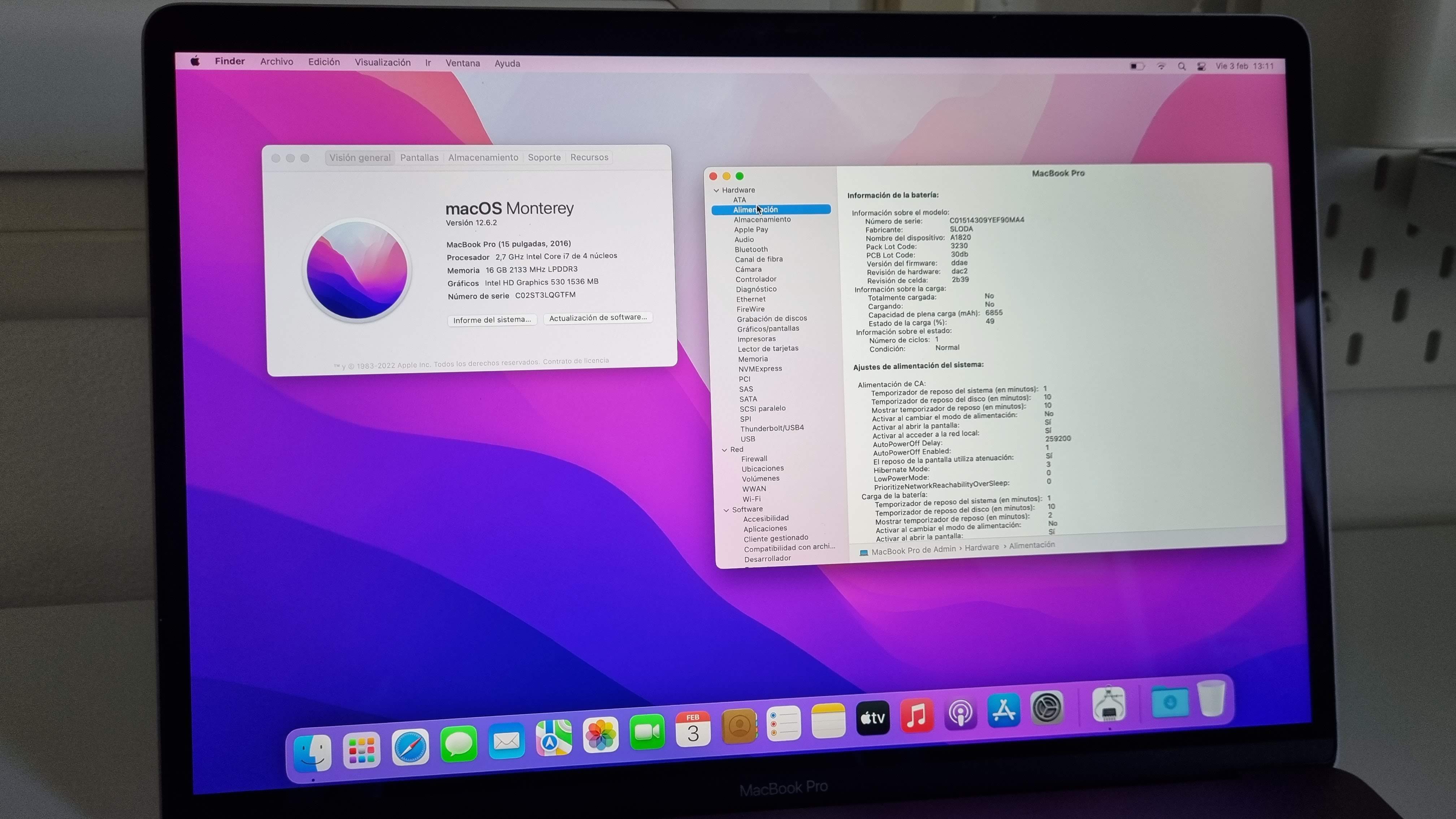Switch to the Soporte tab
This screenshot has width=1456, height=819.
(x=544, y=157)
